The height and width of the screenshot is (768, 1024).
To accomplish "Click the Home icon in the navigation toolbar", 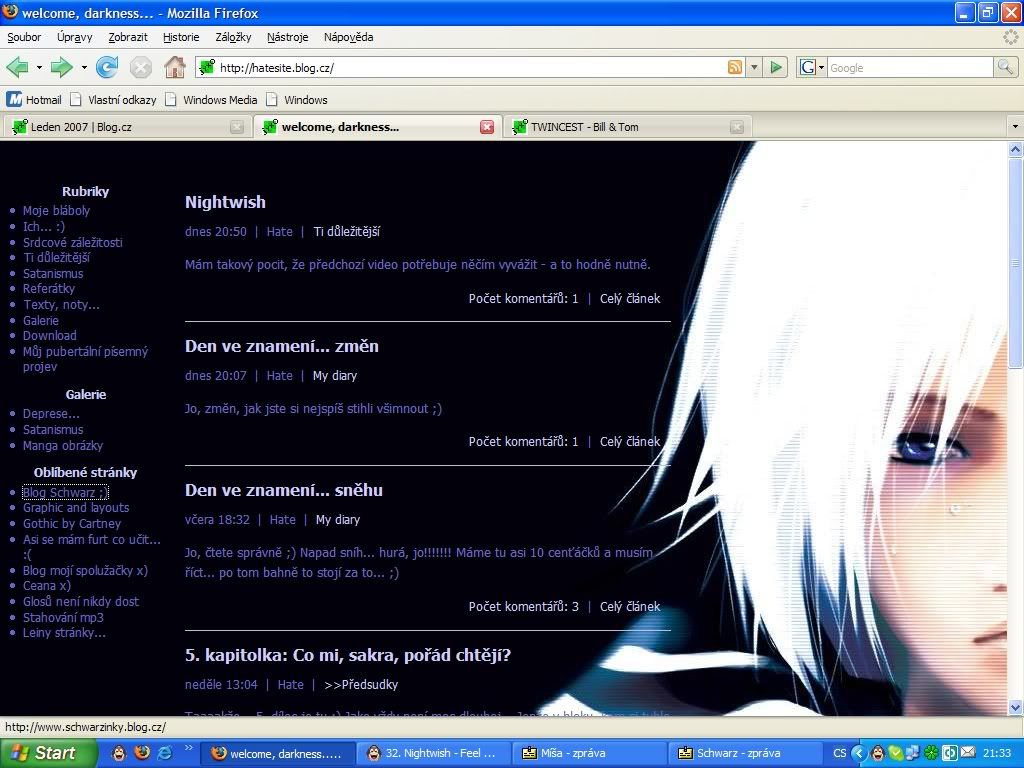I will [175, 67].
